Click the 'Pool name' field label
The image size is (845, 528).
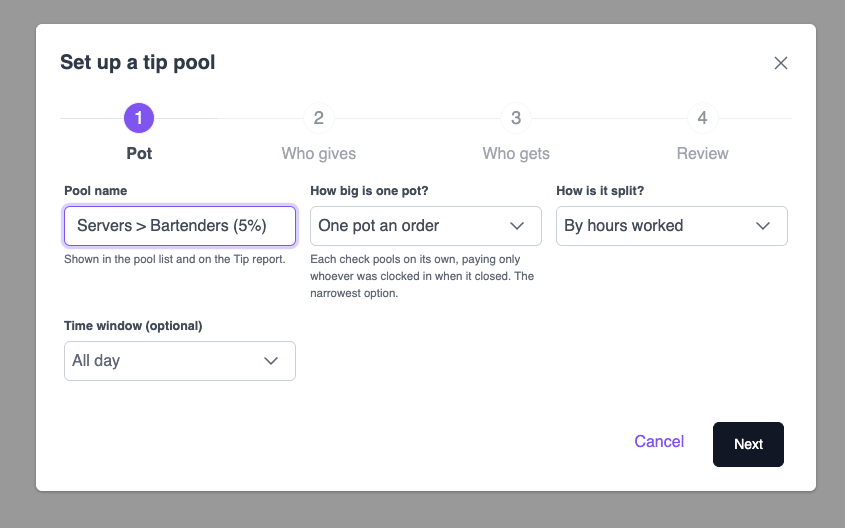95,191
